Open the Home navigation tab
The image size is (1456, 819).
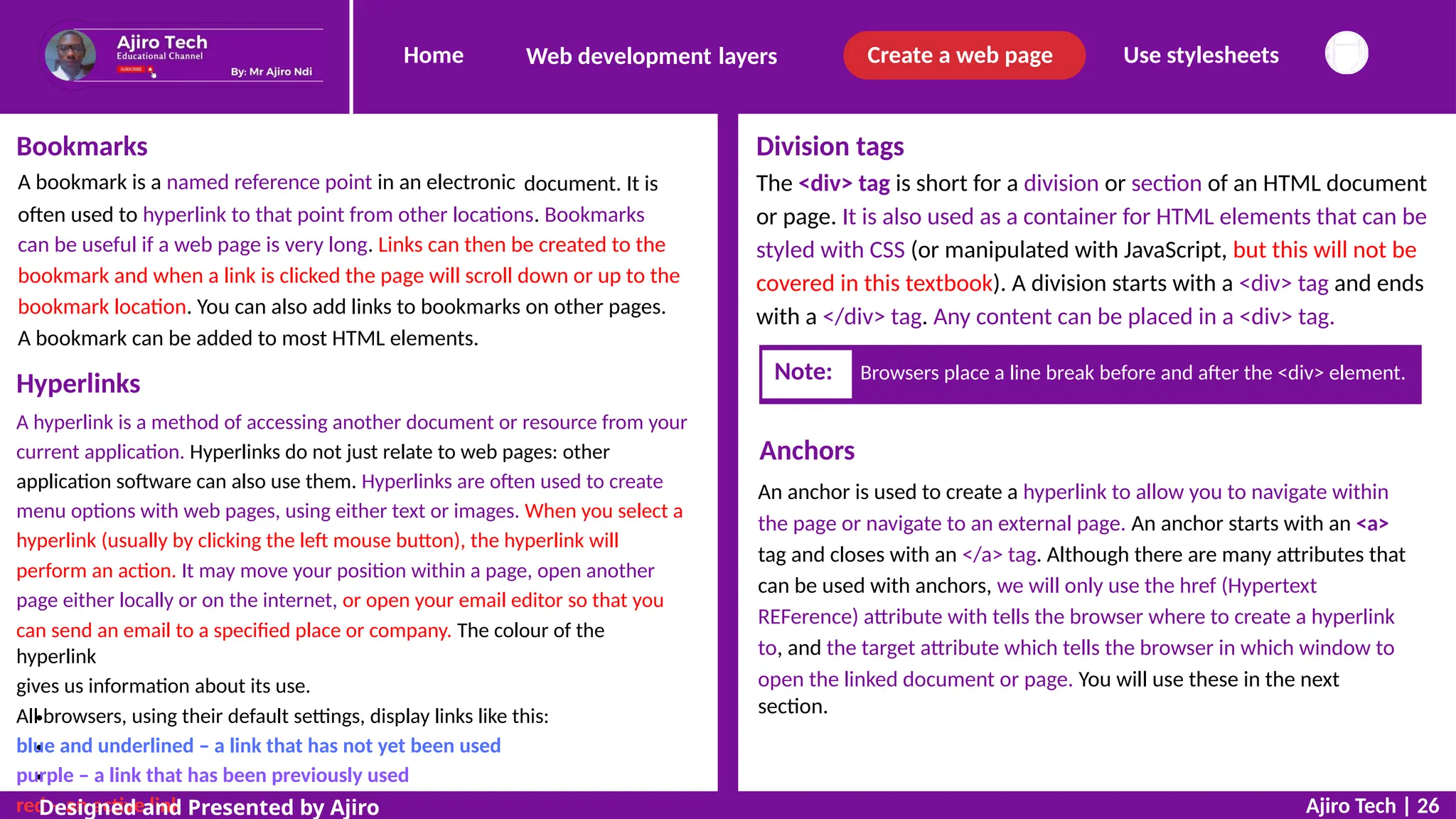coord(433,55)
